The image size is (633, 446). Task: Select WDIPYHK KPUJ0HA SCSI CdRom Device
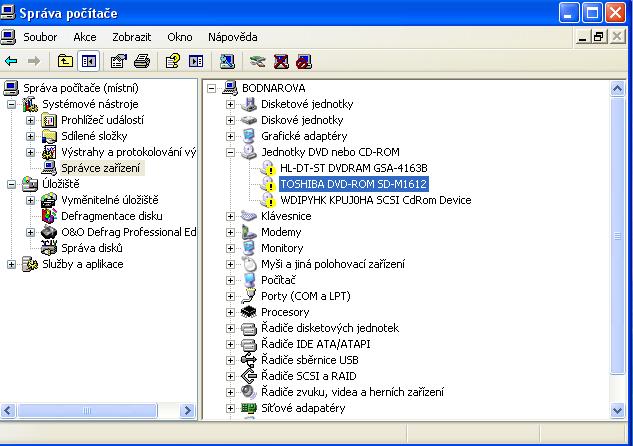pos(375,200)
